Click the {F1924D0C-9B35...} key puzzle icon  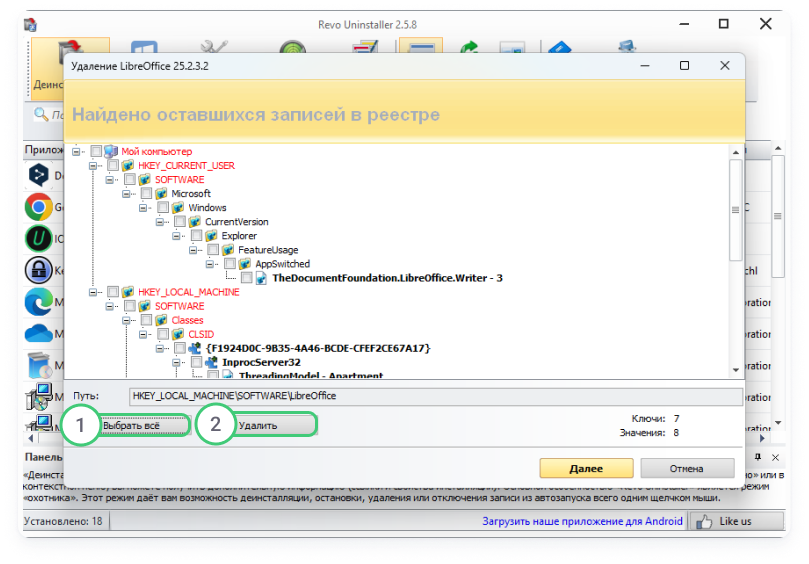[x=195, y=348]
